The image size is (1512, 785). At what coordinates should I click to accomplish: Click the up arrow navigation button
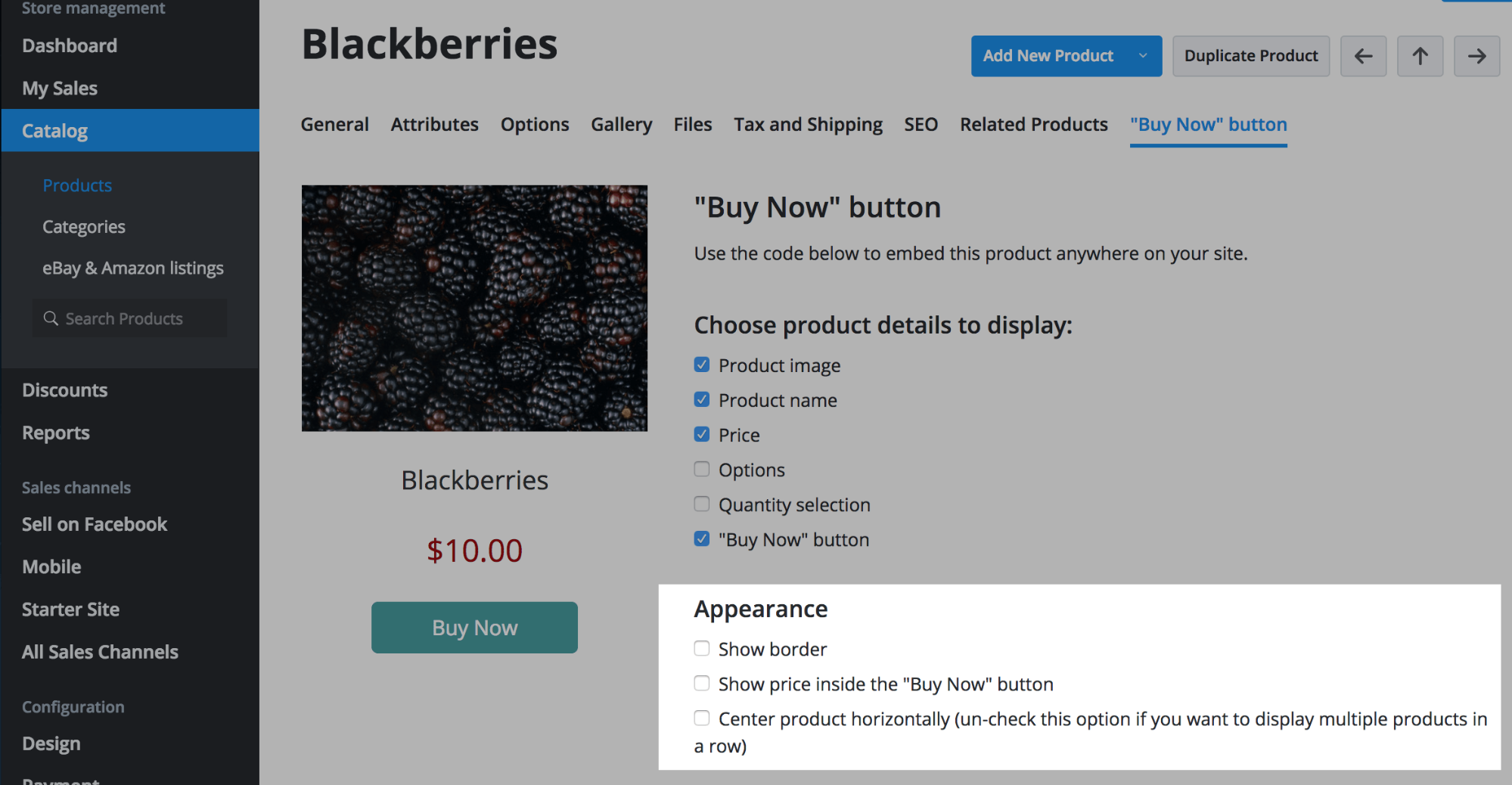(1420, 56)
